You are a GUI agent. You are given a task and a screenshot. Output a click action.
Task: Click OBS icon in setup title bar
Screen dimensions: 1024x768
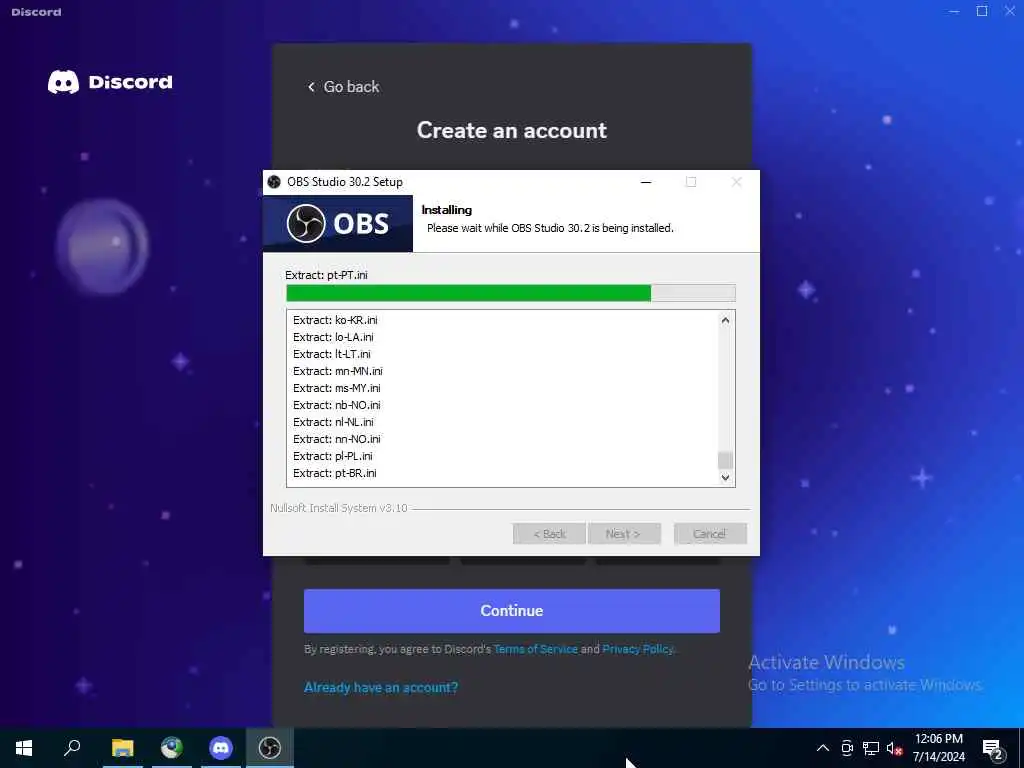[x=274, y=182]
